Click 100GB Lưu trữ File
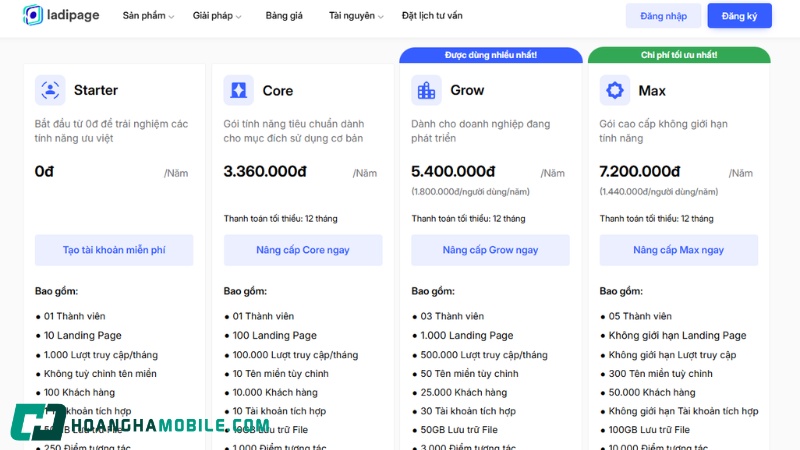 click(x=649, y=430)
